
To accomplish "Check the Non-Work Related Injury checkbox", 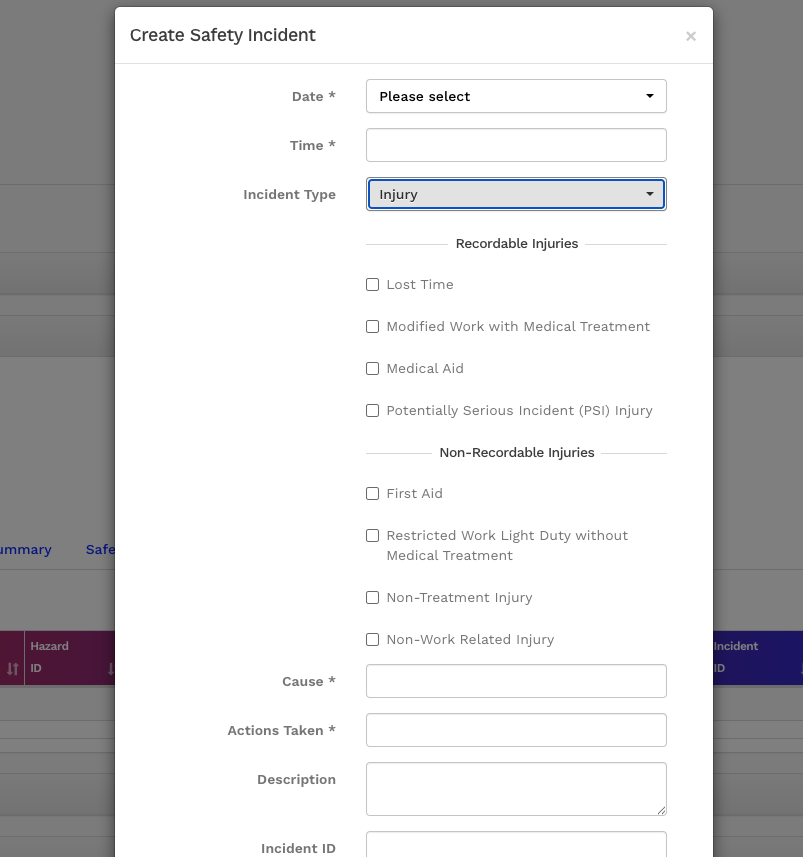I will pyautogui.click(x=372, y=639).
